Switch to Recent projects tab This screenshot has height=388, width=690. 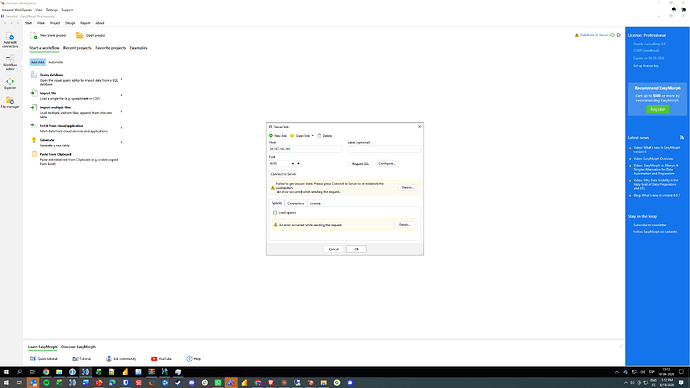pos(77,48)
